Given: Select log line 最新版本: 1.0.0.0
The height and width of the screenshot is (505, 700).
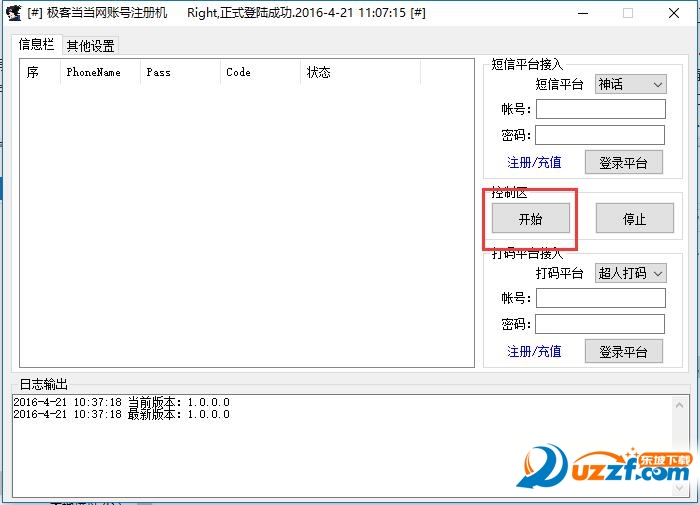Looking at the screenshot, I should click(121, 414).
